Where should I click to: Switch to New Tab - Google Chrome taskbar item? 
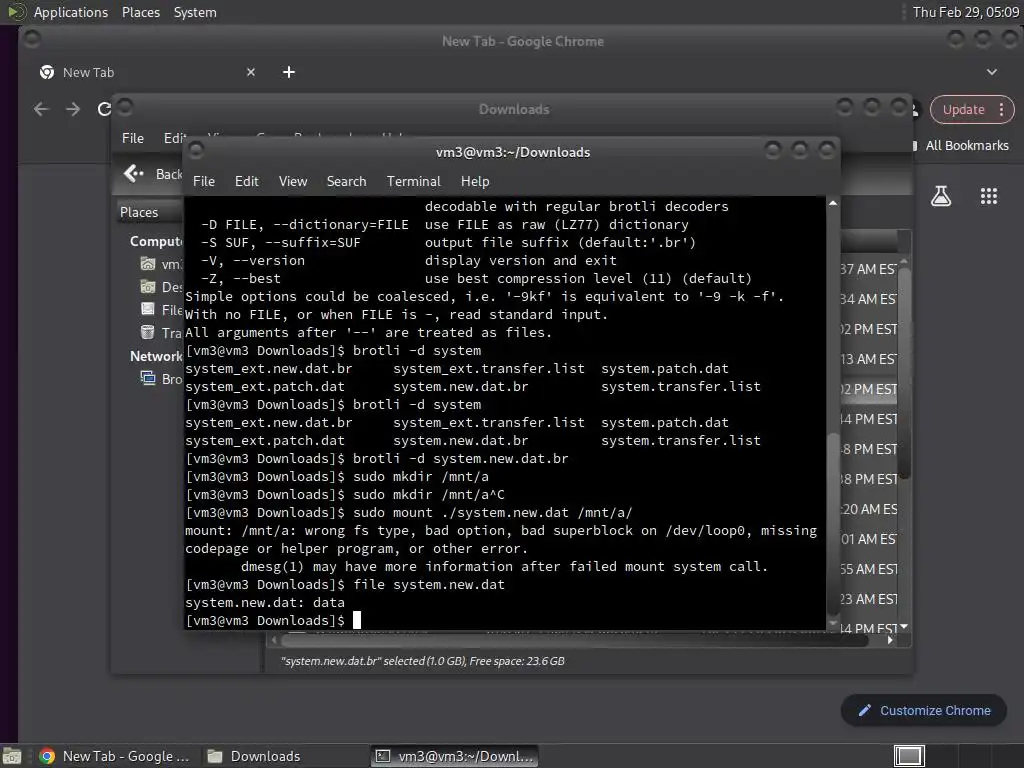point(114,756)
